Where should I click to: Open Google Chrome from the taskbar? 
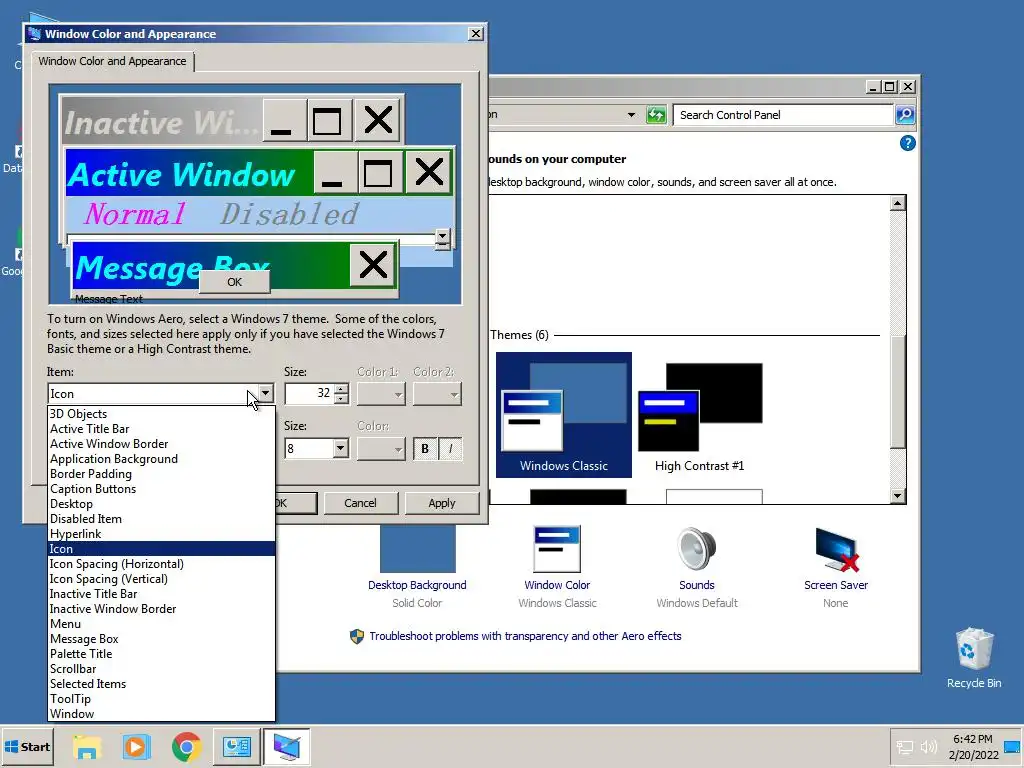point(186,746)
